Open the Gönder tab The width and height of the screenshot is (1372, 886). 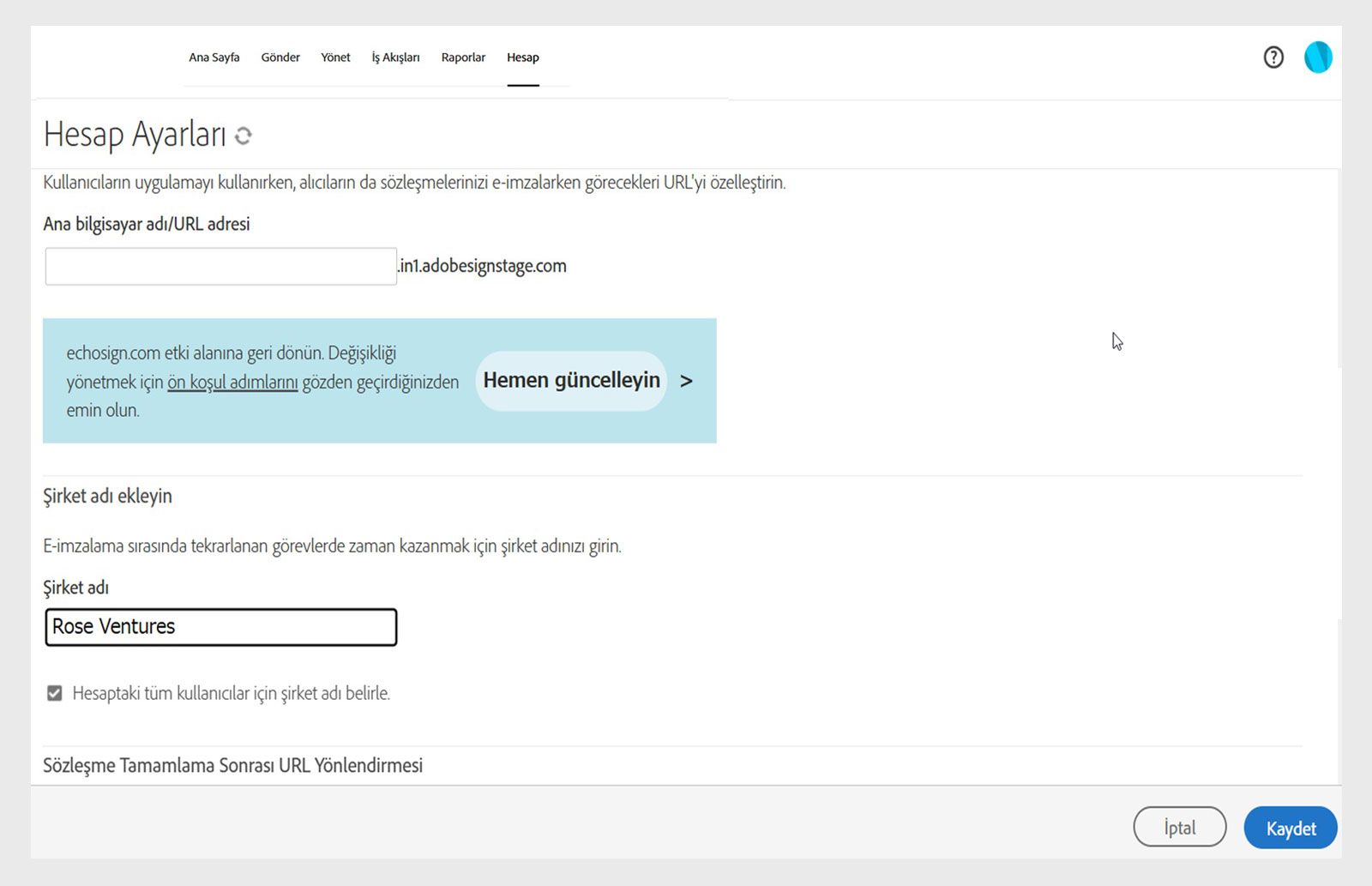[x=280, y=57]
